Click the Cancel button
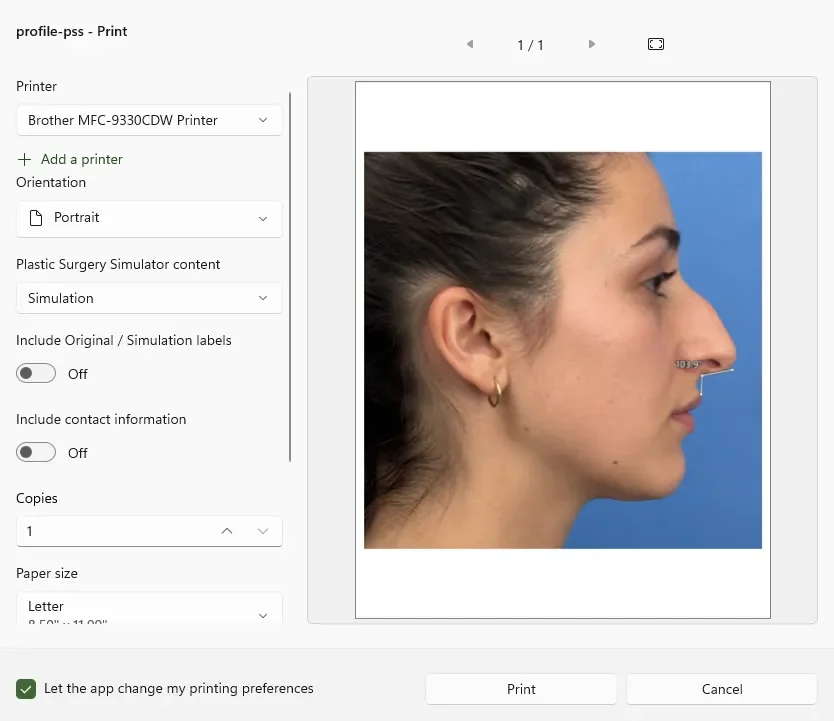The height and width of the screenshot is (721, 834). [x=722, y=689]
